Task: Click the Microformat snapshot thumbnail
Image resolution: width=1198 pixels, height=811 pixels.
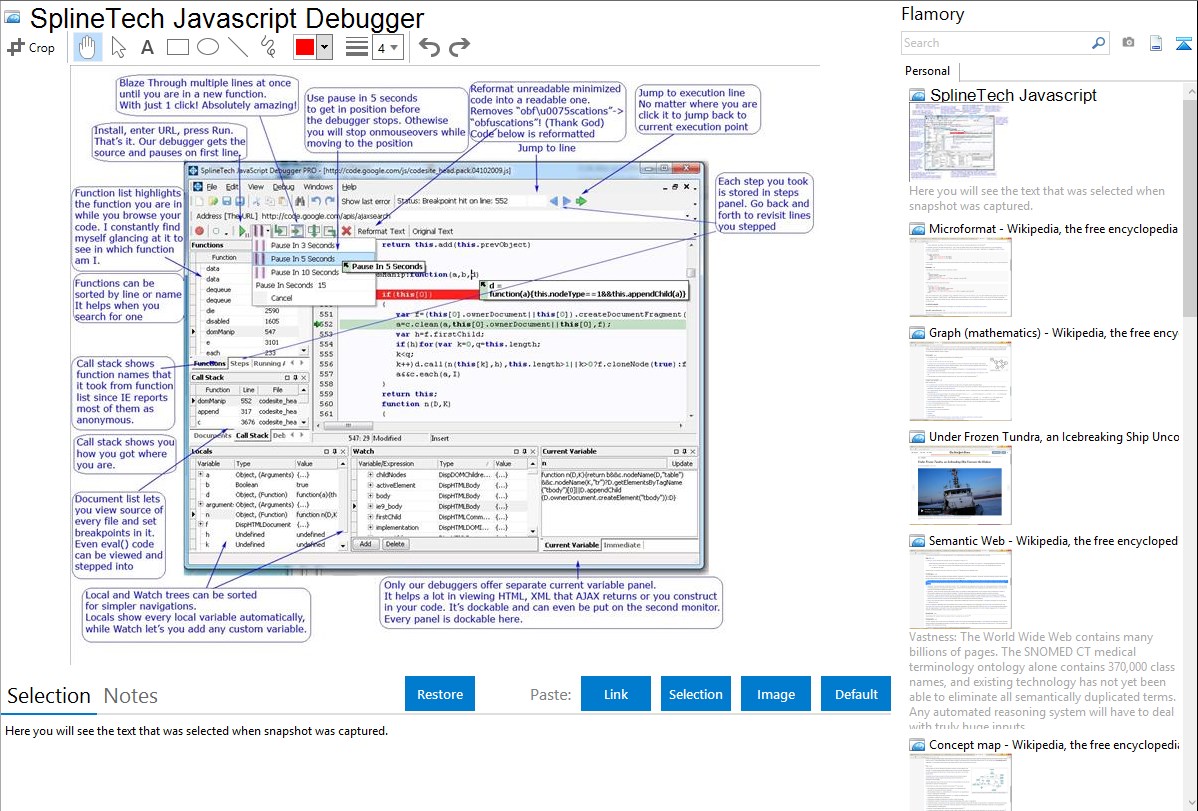Action: [960, 277]
